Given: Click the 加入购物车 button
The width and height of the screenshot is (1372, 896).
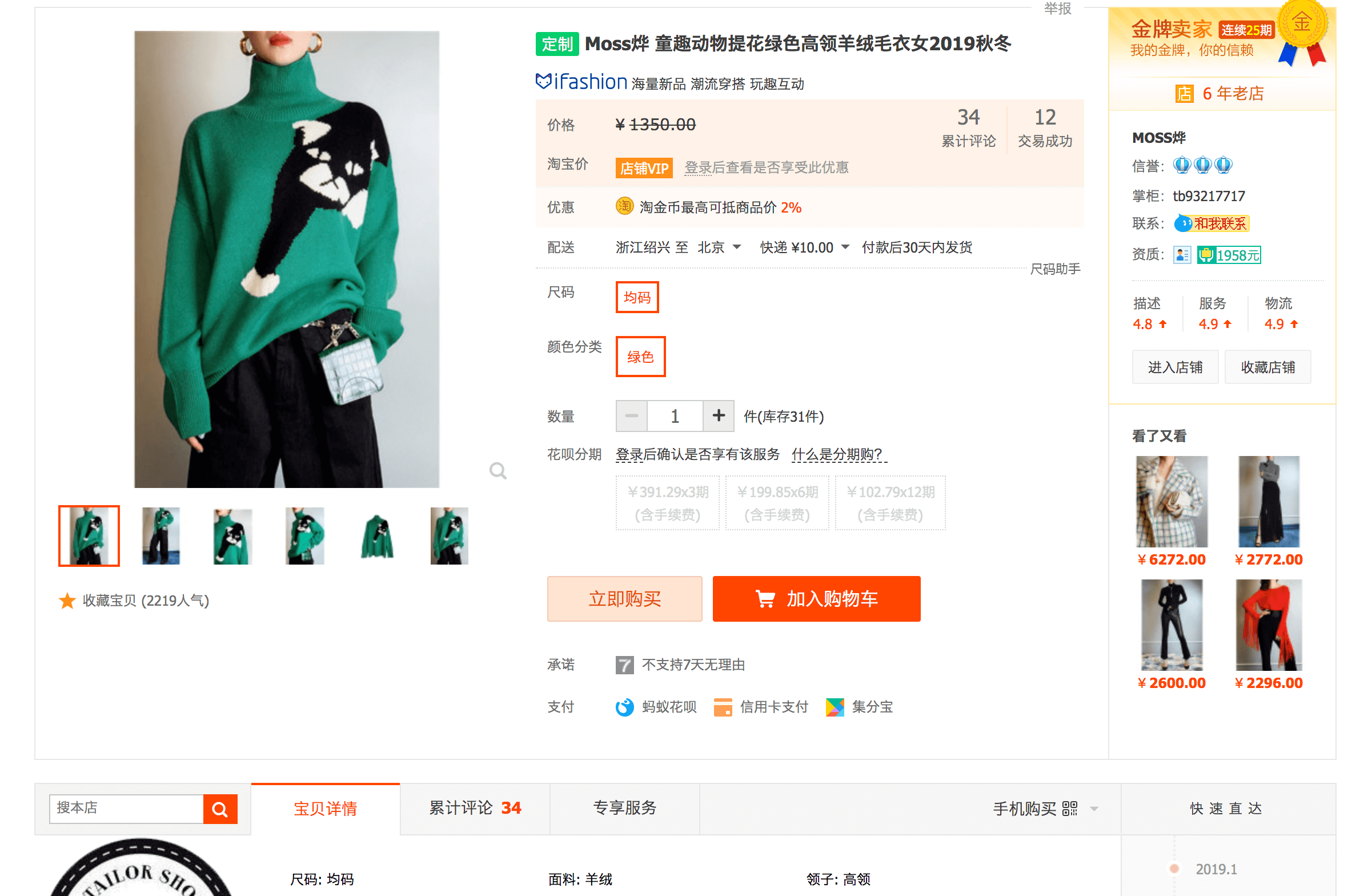Looking at the screenshot, I should 816,598.
